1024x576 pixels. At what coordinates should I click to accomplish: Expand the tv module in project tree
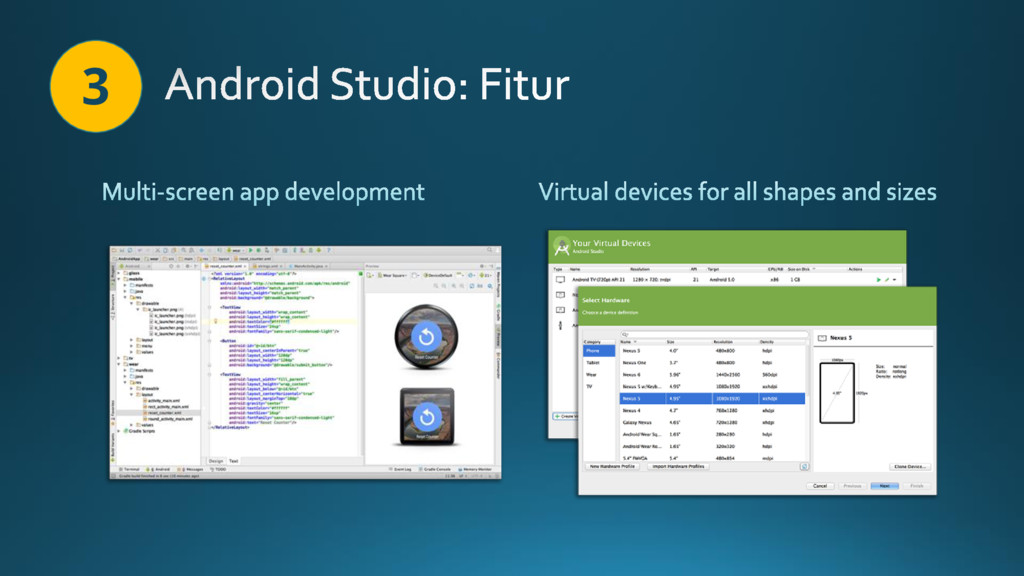[119, 358]
